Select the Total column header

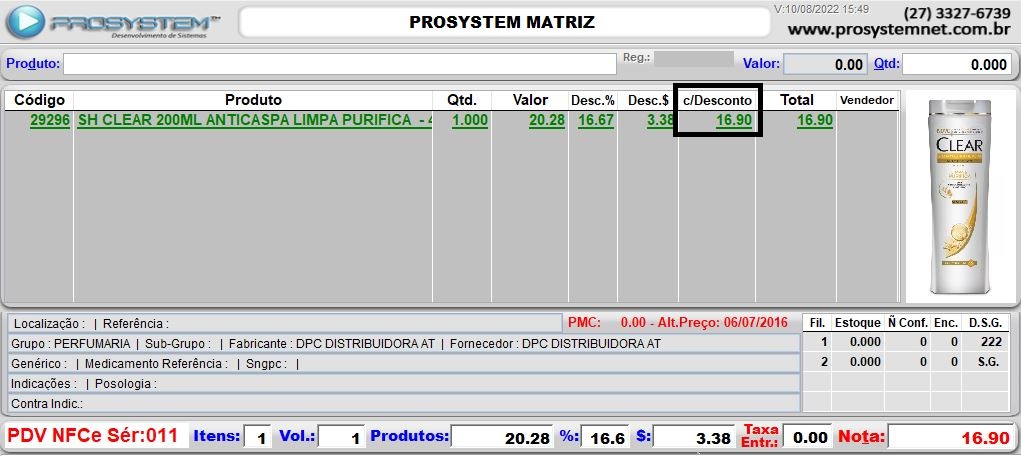pos(797,100)
